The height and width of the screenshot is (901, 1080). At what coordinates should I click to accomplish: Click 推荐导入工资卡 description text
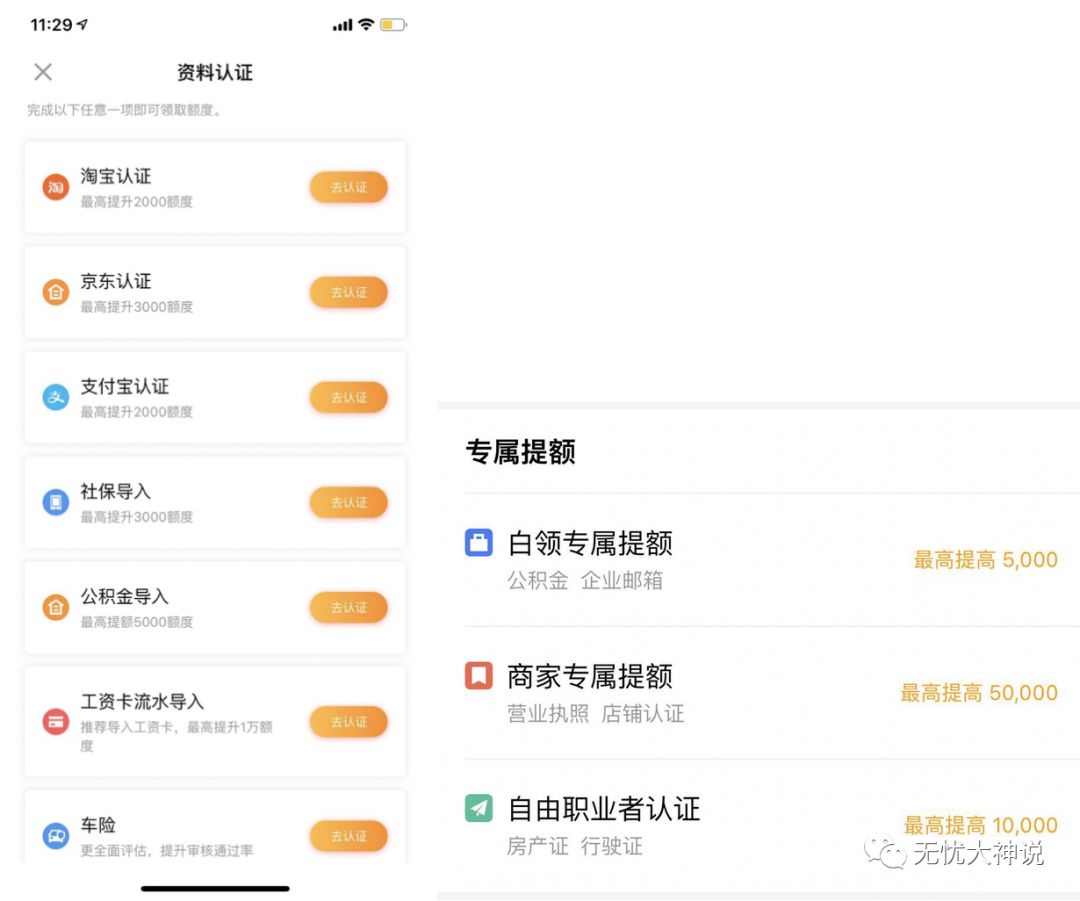[x=176, y=736]
